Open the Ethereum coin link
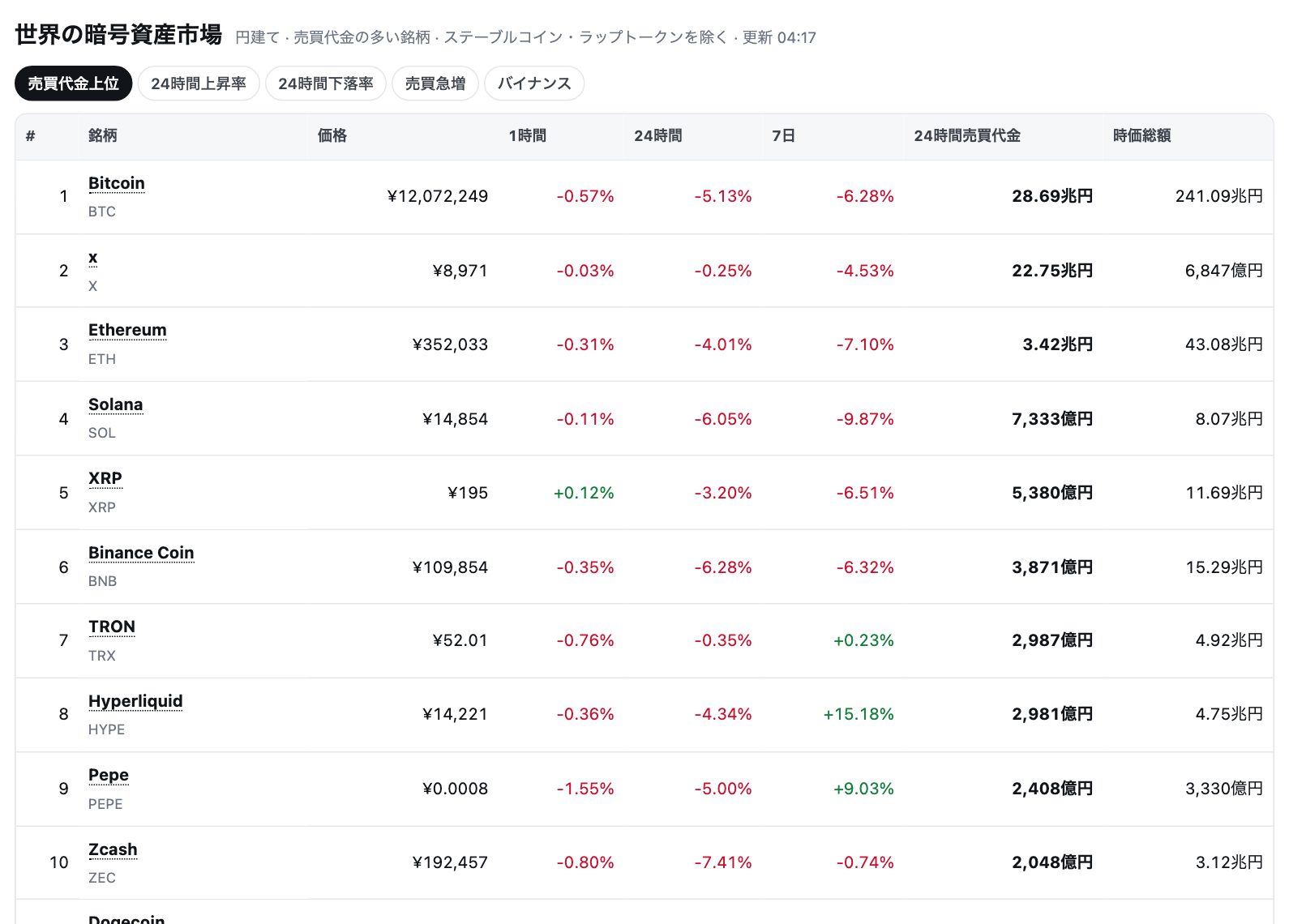 (x=127, y=330)
